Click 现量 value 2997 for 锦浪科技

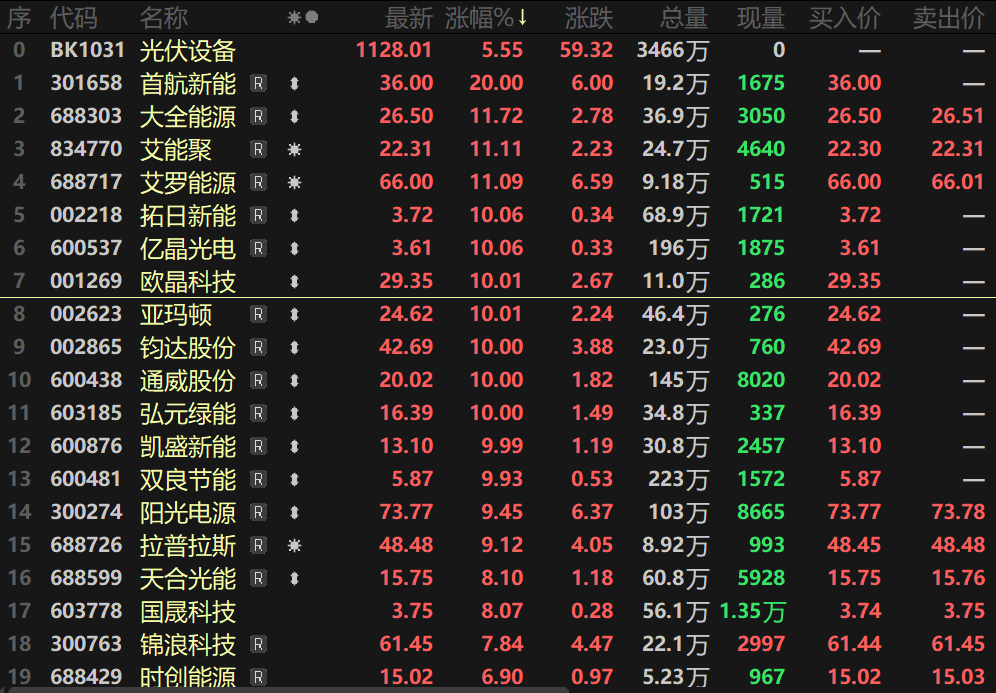coord(761,645)
